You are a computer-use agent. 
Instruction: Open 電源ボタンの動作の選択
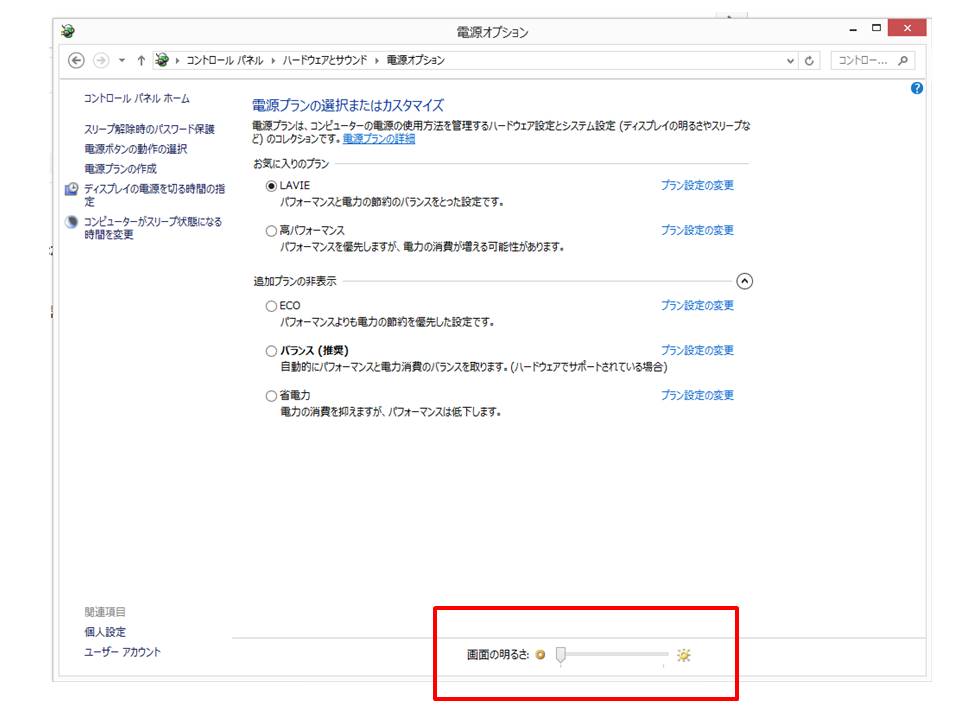[135, 149]
